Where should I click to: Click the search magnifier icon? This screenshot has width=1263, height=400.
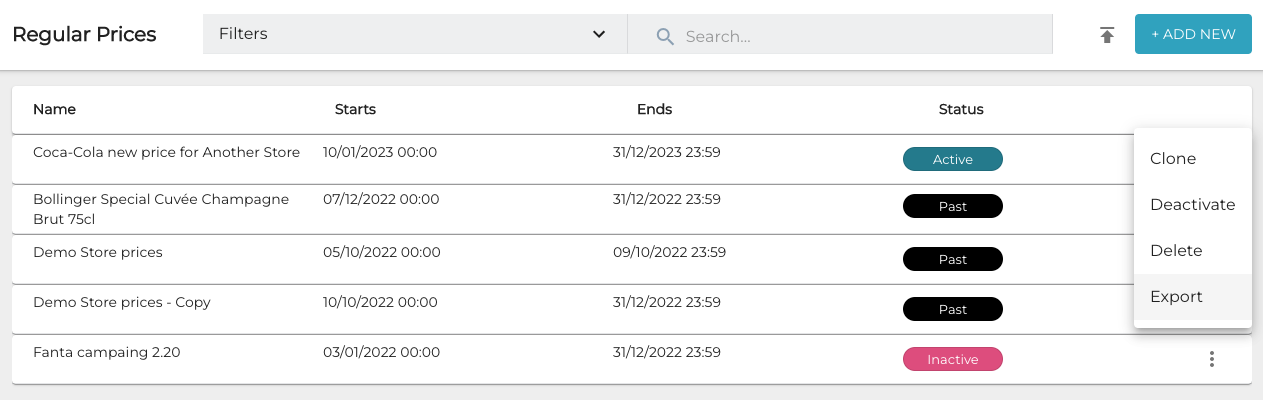point(665,36)
